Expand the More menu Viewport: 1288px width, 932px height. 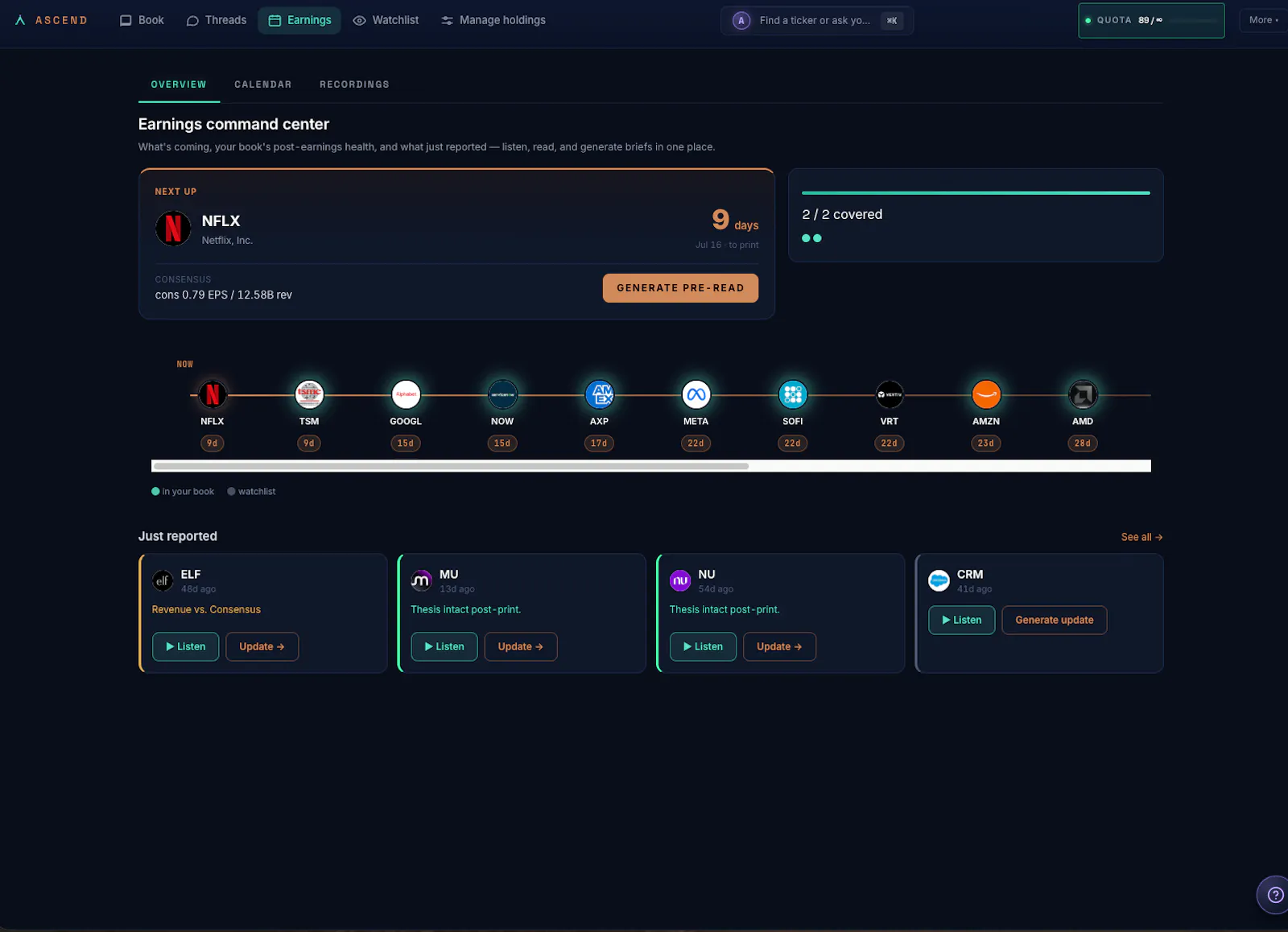1263,20
